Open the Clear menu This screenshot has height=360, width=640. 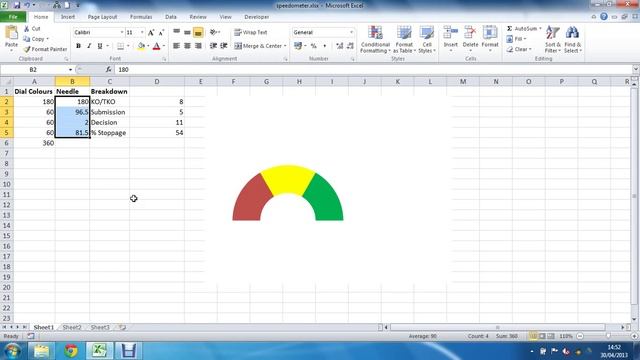click(519, 49)
